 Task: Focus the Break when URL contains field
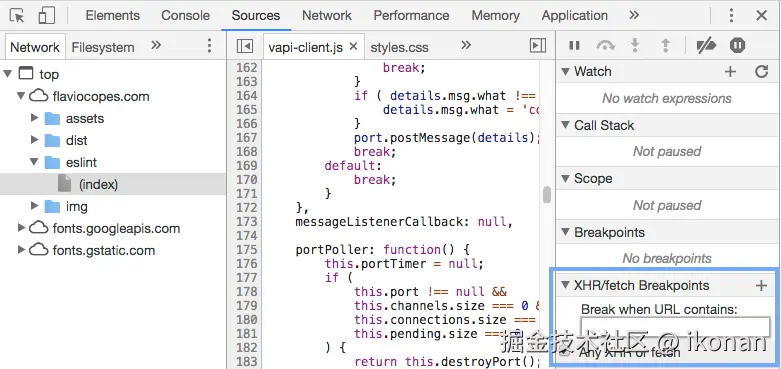coord(675,328)
